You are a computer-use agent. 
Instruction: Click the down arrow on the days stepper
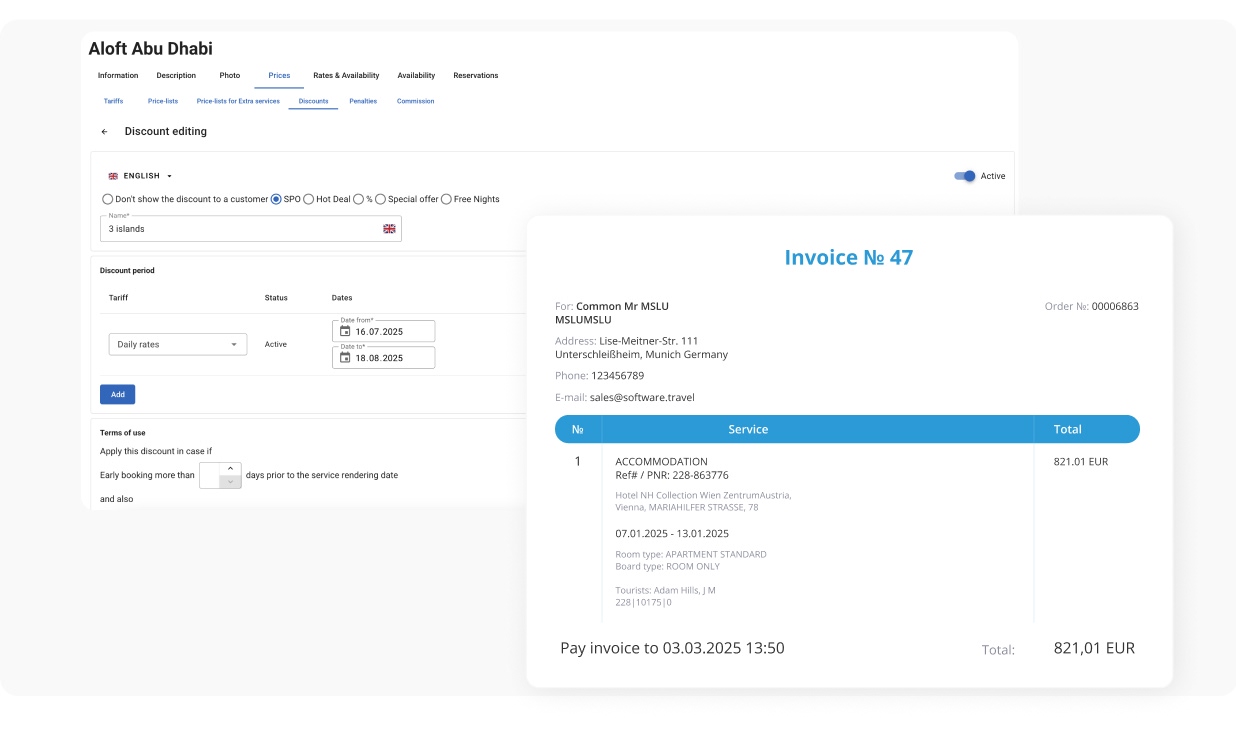228,481
